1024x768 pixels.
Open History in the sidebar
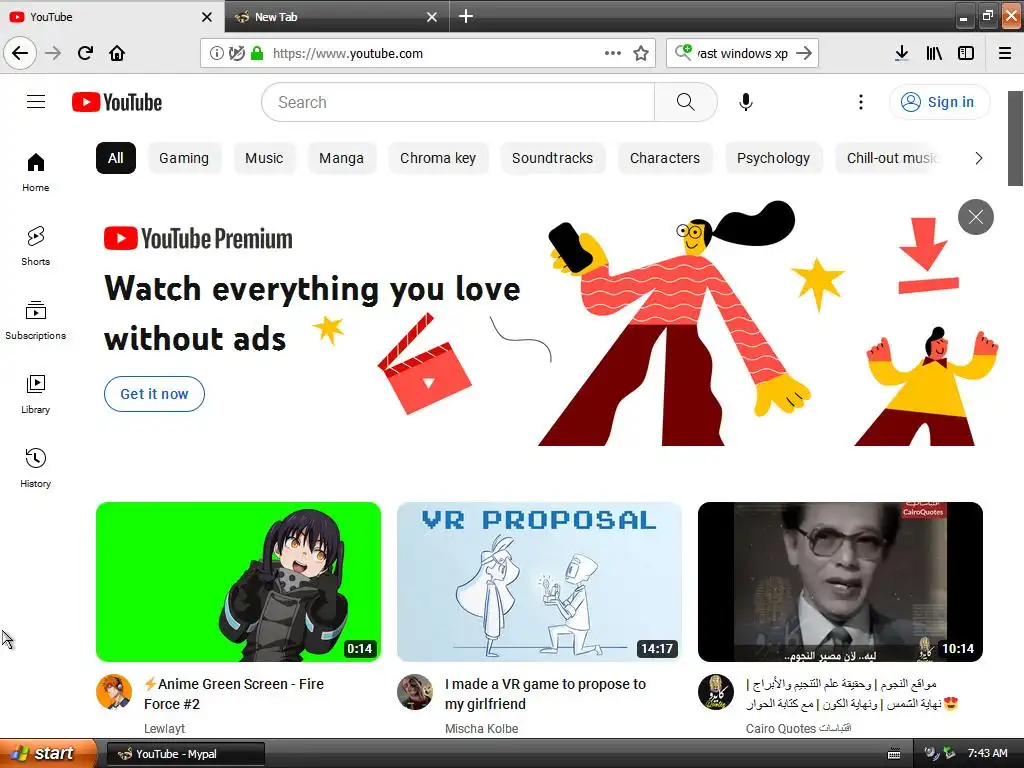coord(35,468)
